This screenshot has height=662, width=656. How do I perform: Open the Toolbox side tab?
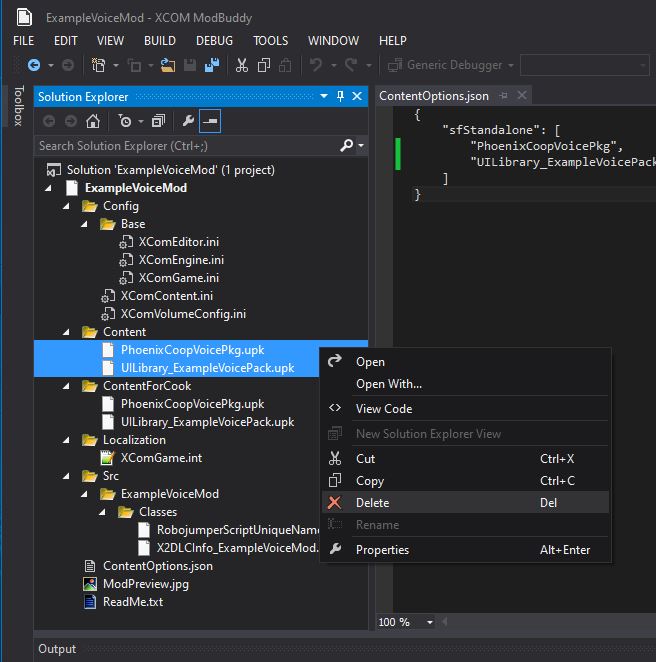point(18,106)
